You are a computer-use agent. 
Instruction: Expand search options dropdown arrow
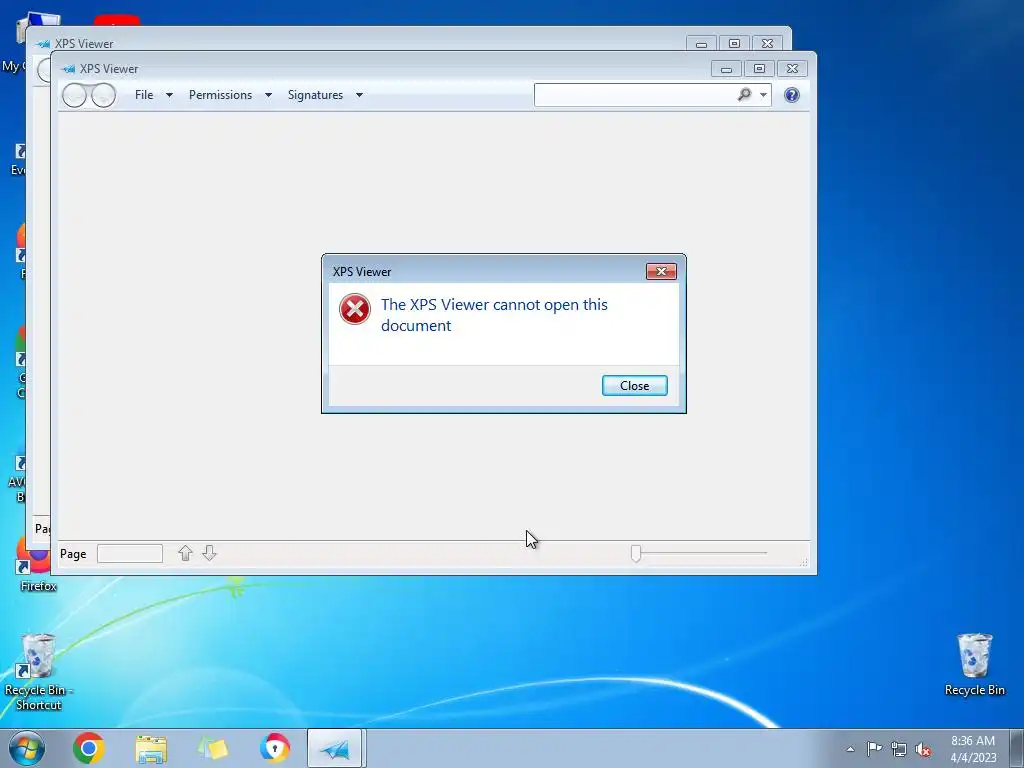pyautogui.click(x=763, y=95)
